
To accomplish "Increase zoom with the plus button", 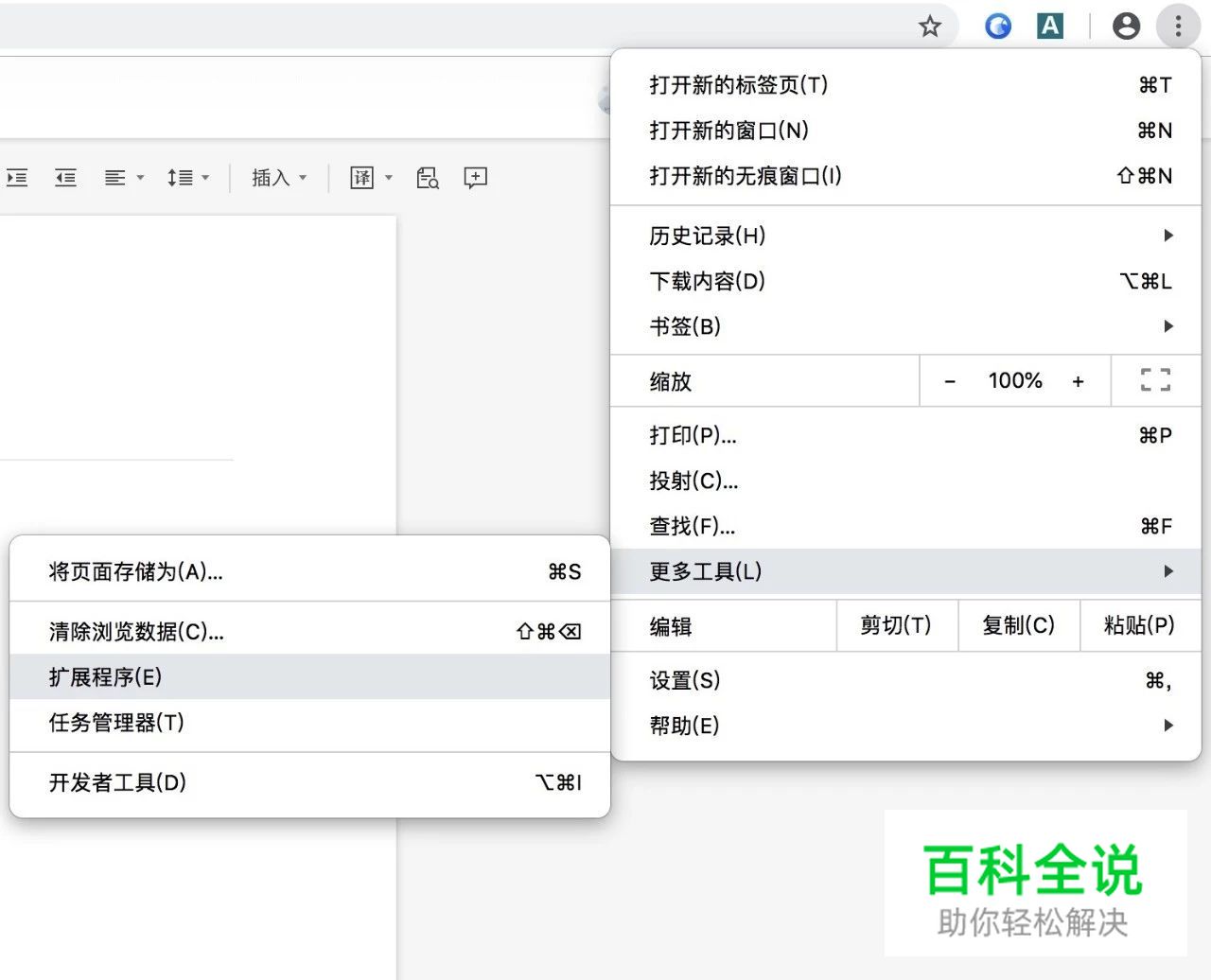I will point(1078,381).
